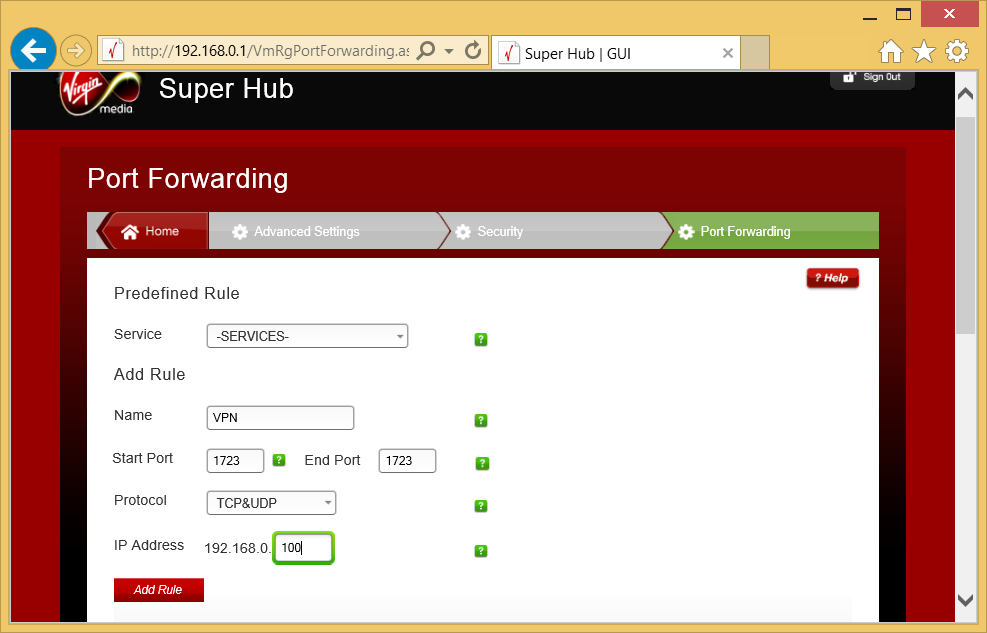
Task: Click the help icon next to Service
Action: 481,339
